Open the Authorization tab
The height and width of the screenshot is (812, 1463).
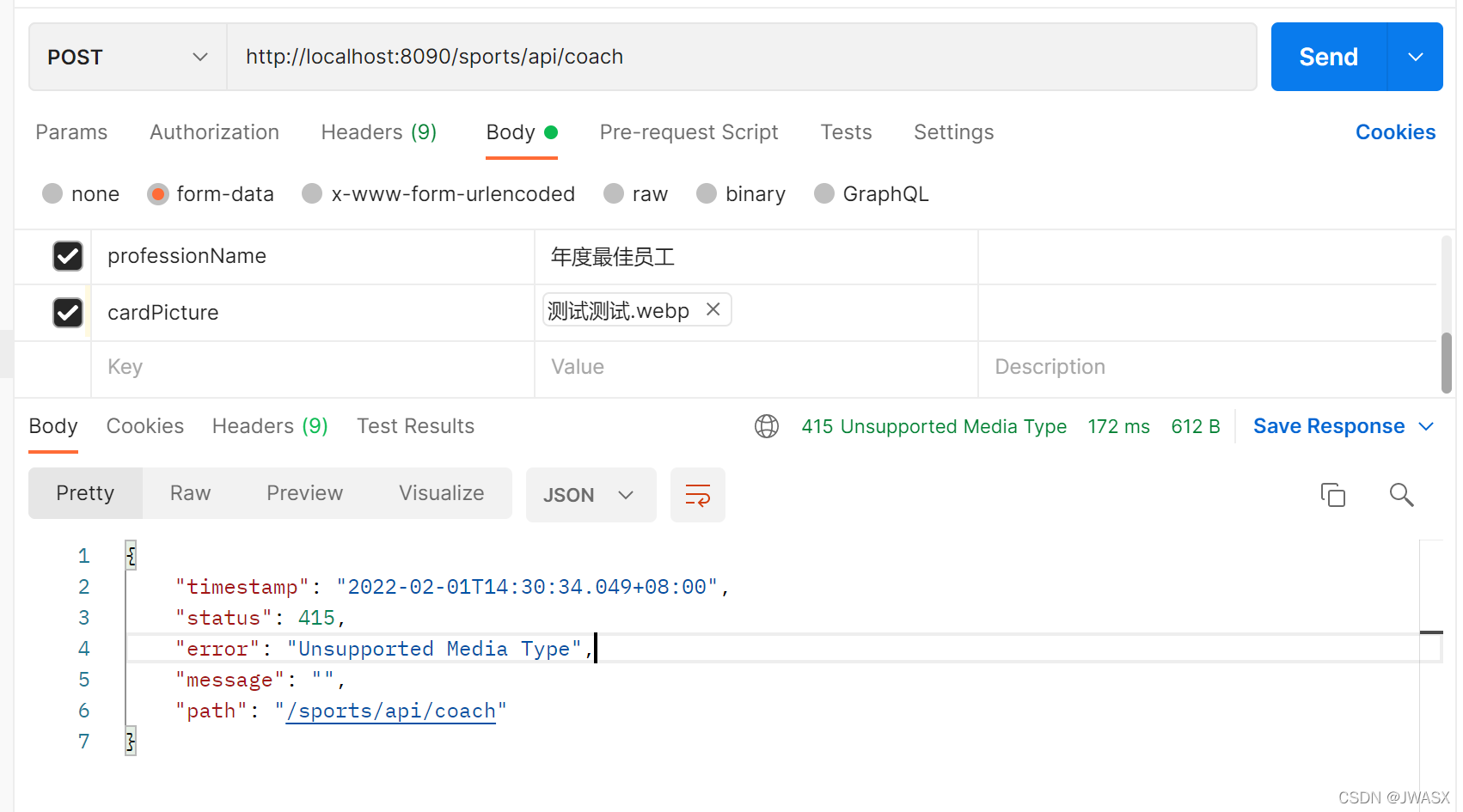214,132
